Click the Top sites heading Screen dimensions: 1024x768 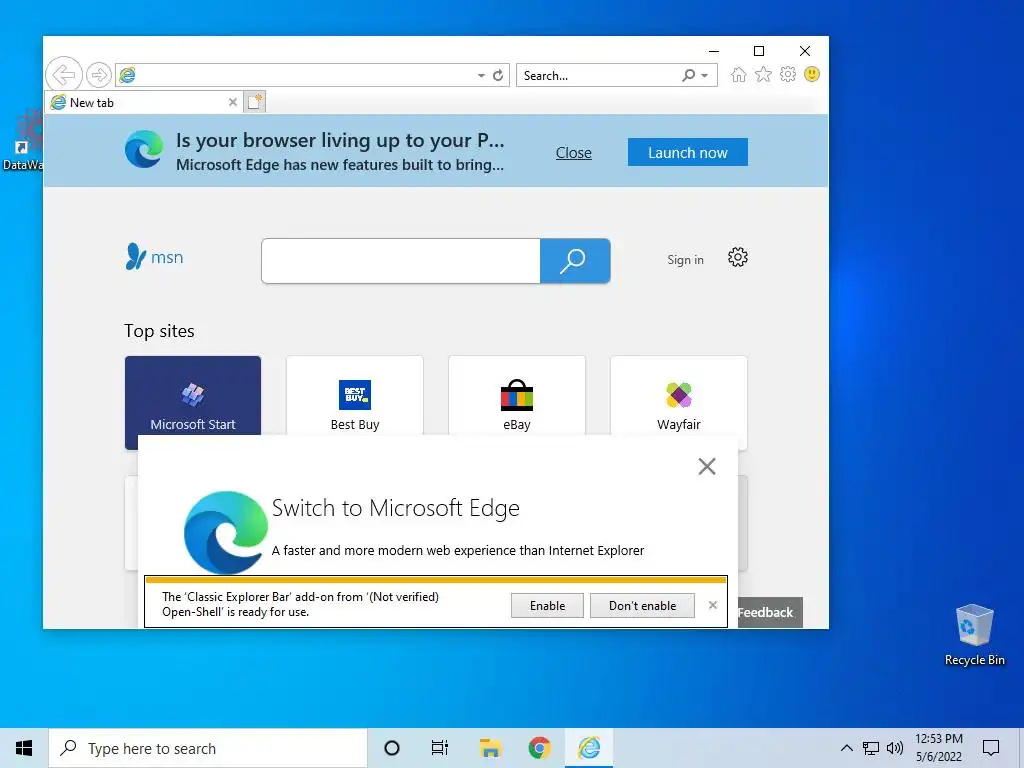coord(159,331)
